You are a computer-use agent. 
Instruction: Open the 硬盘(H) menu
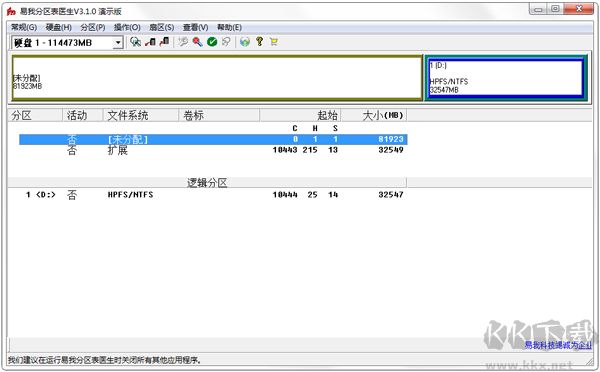coord(59,28)
